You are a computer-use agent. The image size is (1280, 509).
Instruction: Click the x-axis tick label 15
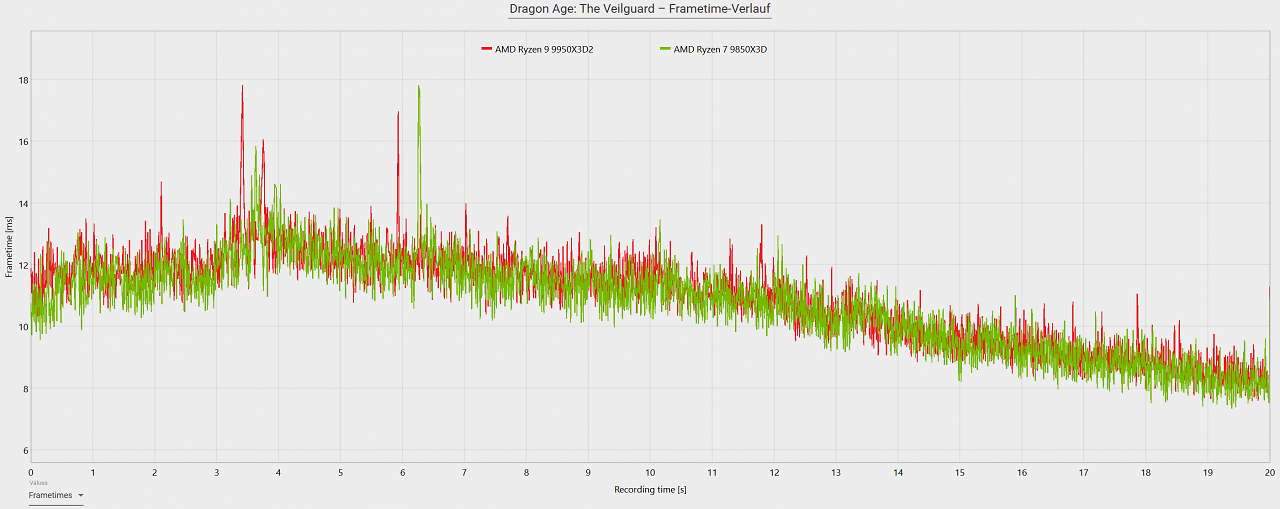coord(959,472)
